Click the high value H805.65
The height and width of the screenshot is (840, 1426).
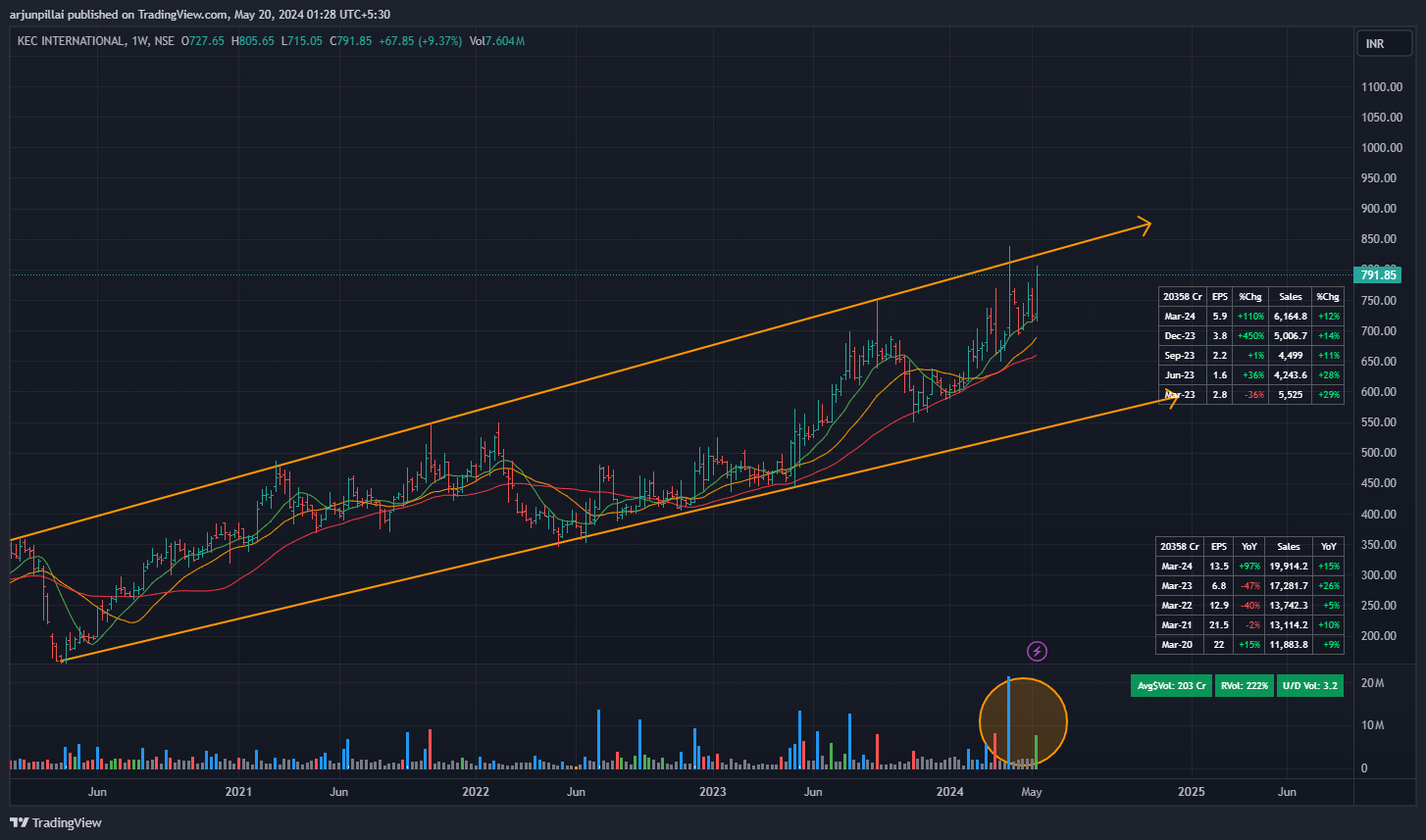[253, 41]
